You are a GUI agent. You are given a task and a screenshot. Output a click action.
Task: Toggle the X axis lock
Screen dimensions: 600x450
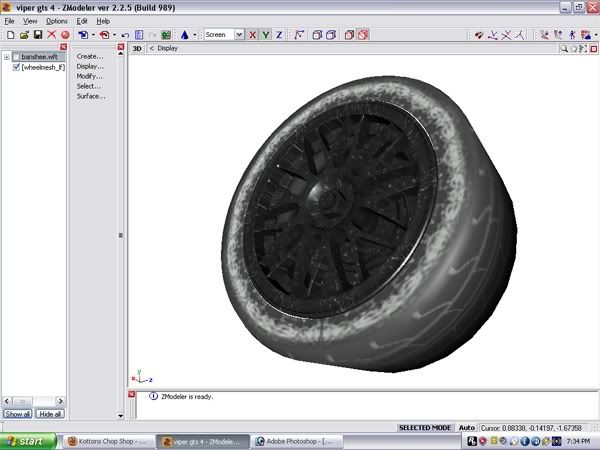(252, 34)
